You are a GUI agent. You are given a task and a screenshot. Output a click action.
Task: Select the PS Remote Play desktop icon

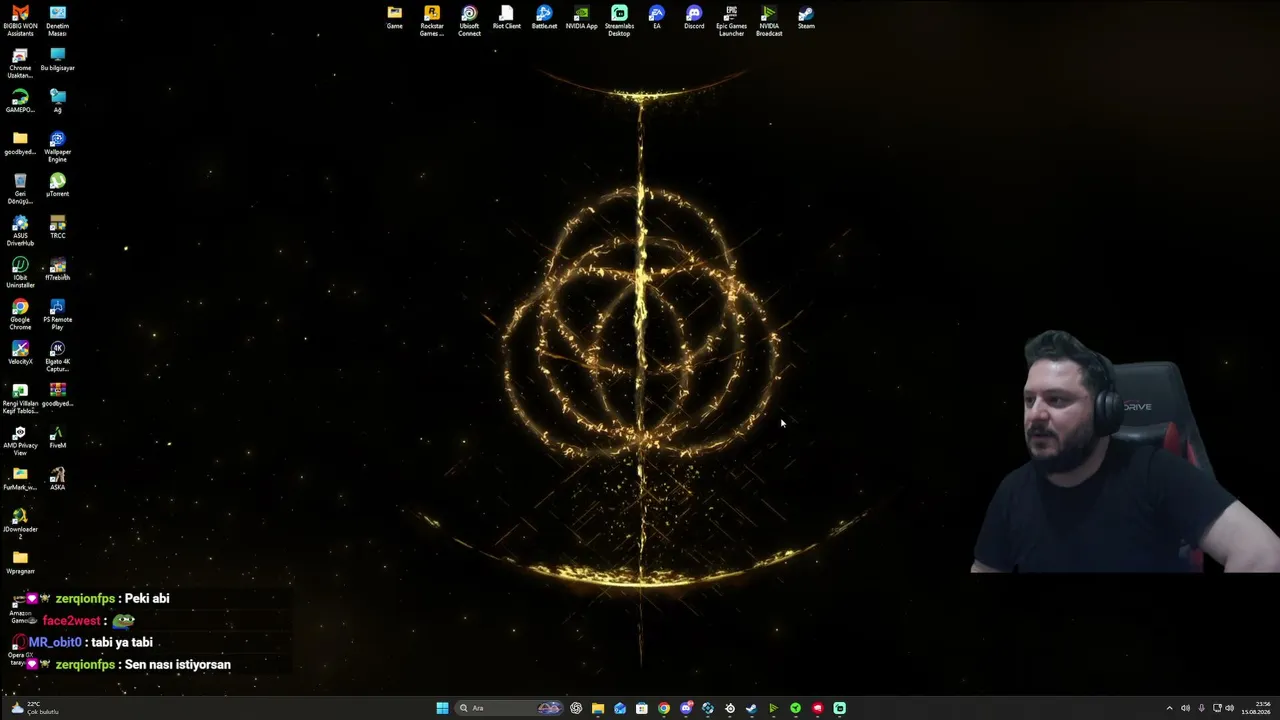58,315
